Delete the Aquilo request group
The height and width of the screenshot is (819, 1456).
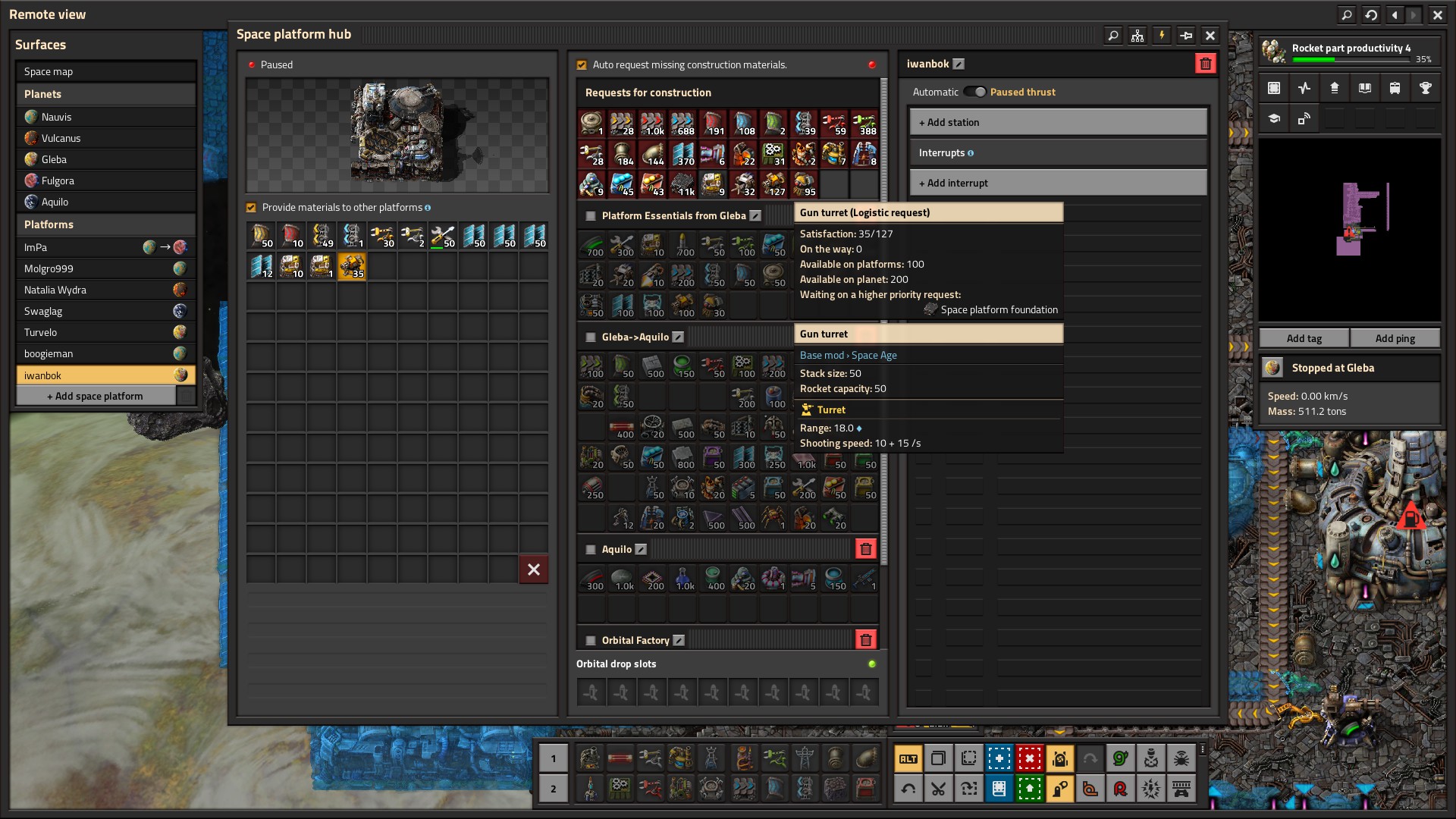[x=866, y=549]
